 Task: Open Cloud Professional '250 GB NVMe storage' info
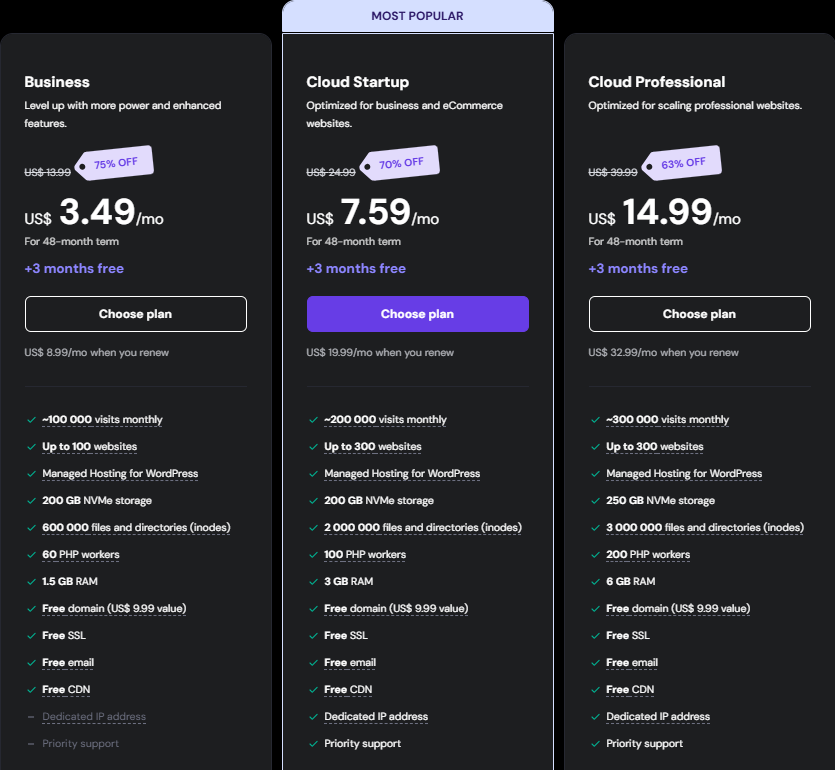point(660,501)
